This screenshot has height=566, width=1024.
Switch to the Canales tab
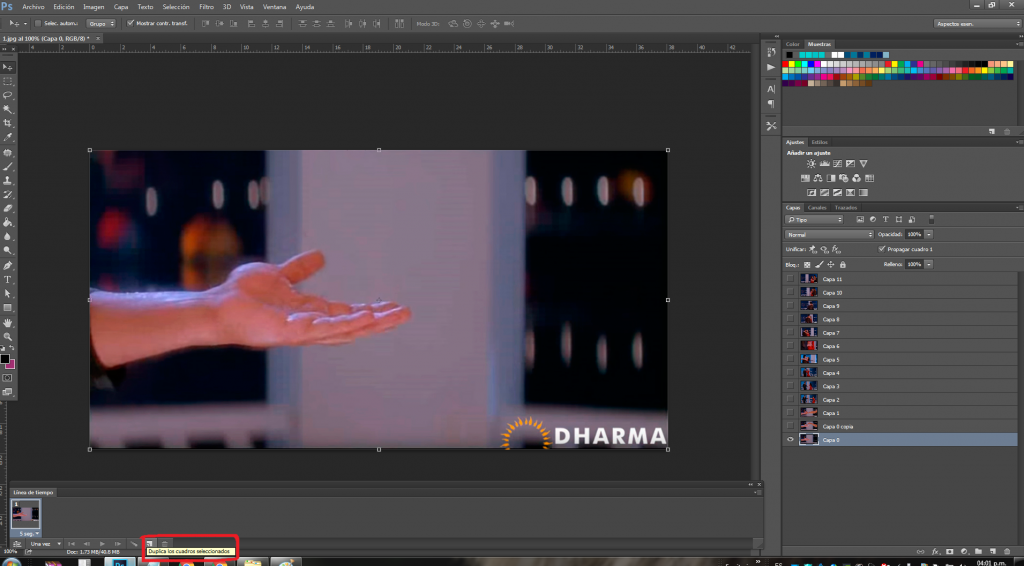(817, 208)
